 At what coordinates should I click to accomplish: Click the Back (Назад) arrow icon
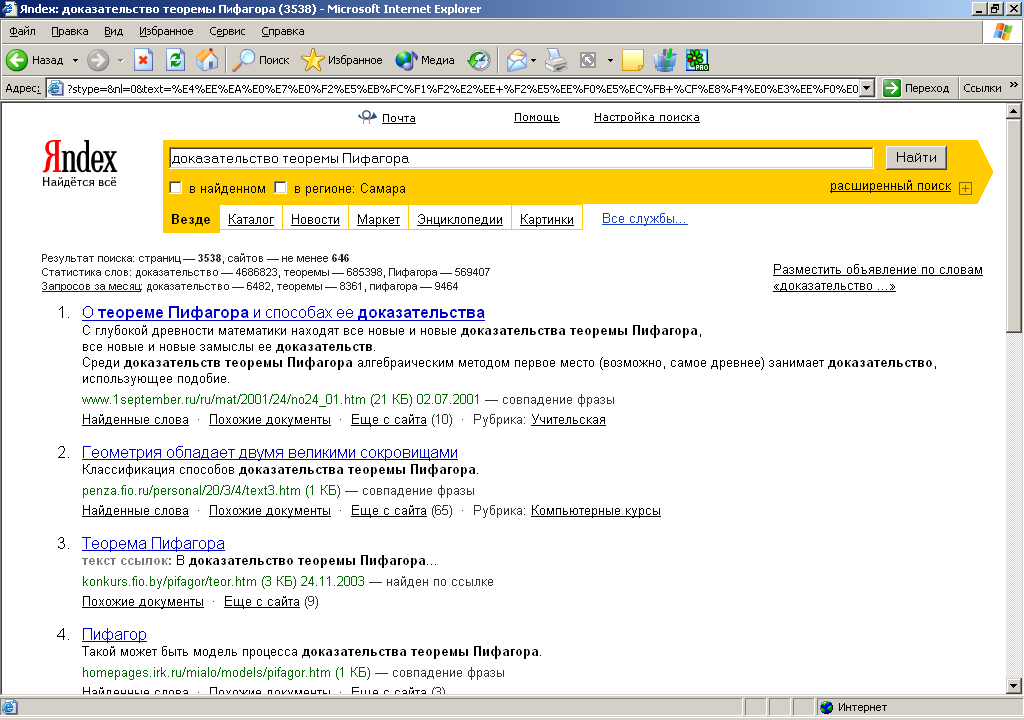tap(16, 60)
